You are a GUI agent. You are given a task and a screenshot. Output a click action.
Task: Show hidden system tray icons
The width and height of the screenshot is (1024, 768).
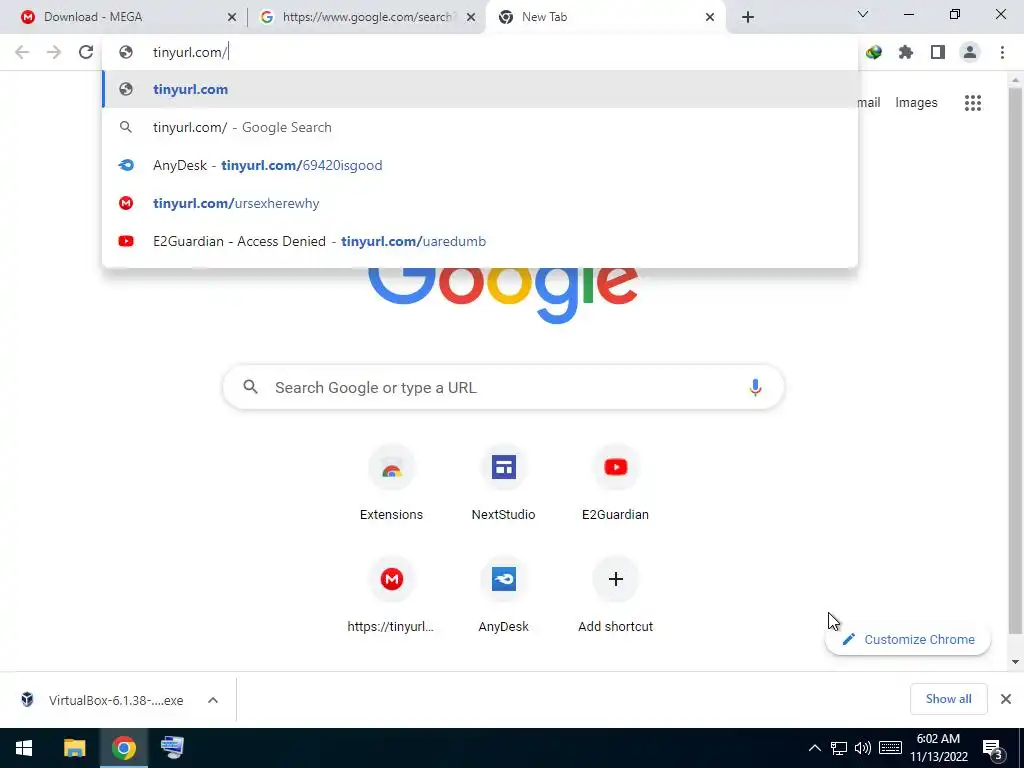[815, 748]
